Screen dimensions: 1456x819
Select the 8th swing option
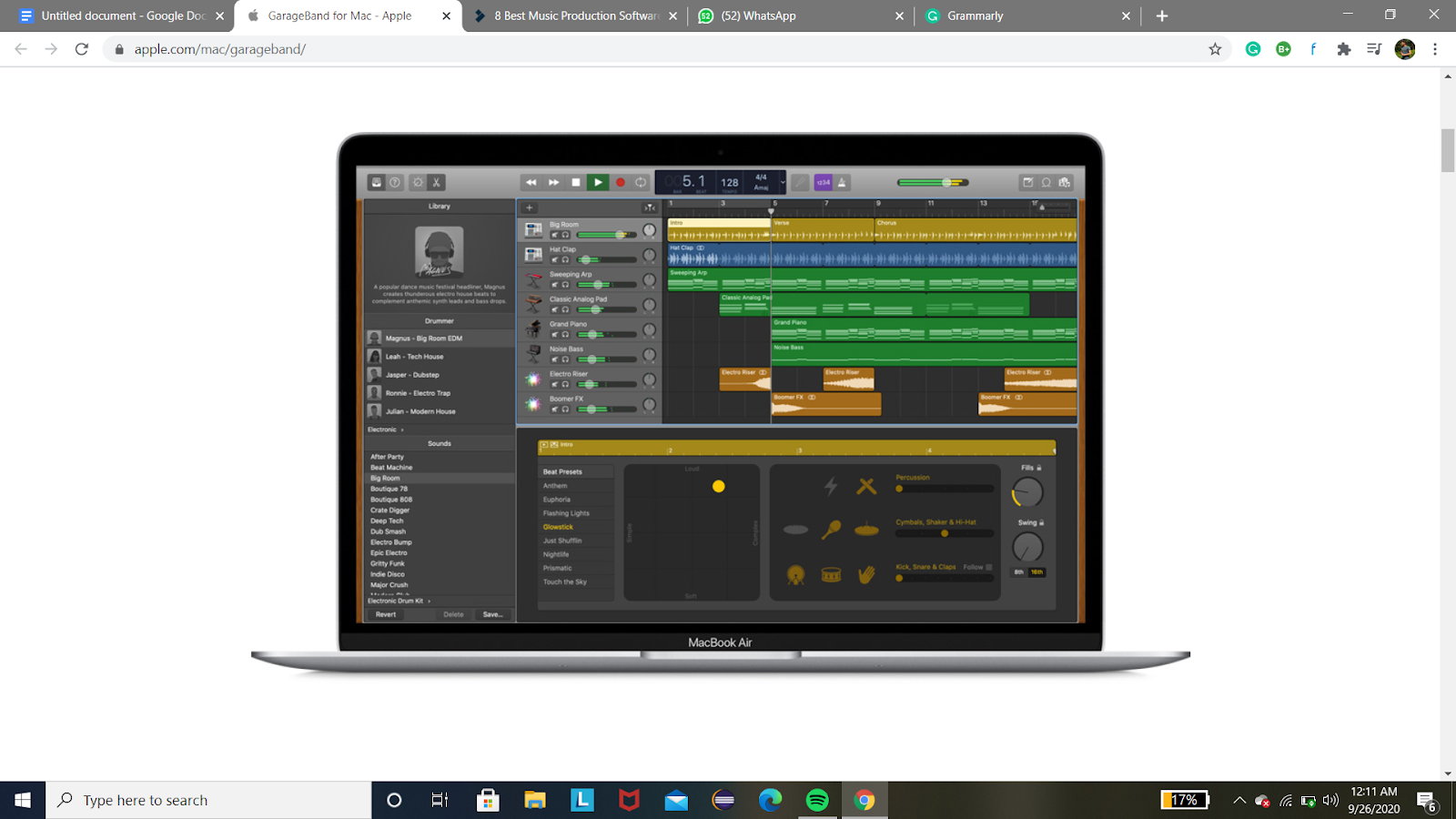pos(1019,572)
